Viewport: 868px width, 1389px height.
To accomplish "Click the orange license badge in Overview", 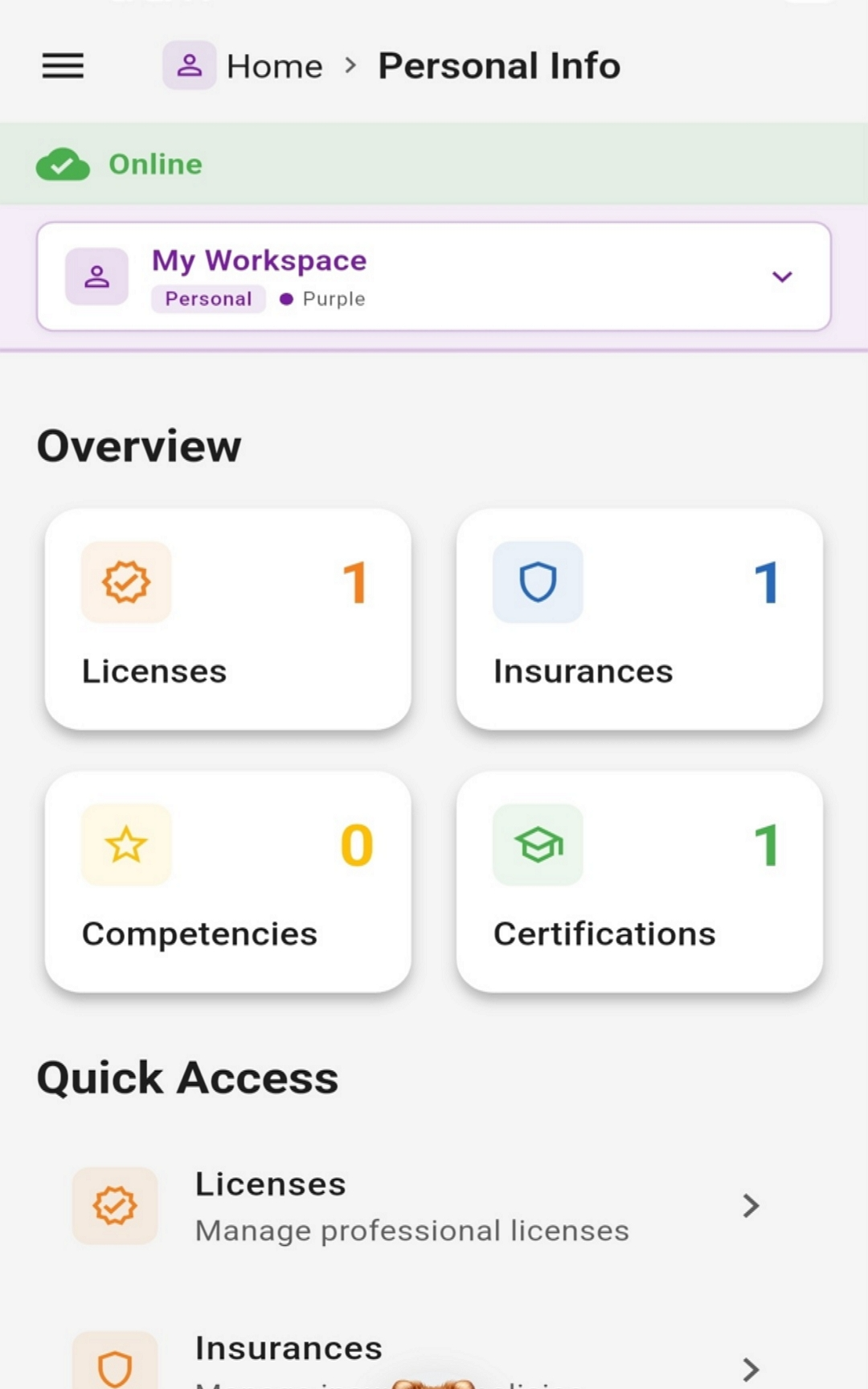I will (x=126, y=582).
